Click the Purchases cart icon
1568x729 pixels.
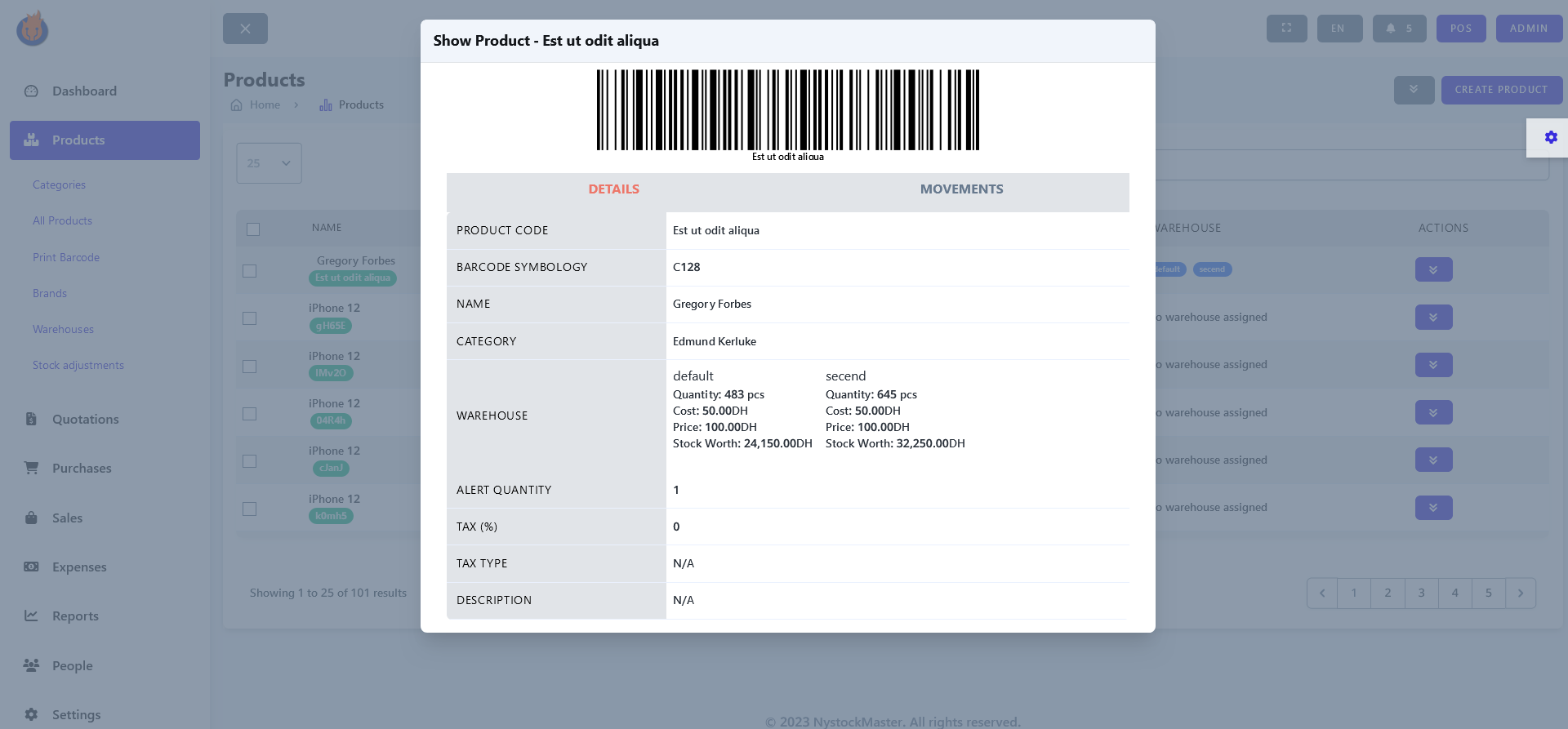pyautogui.click(x=31, y=468)
